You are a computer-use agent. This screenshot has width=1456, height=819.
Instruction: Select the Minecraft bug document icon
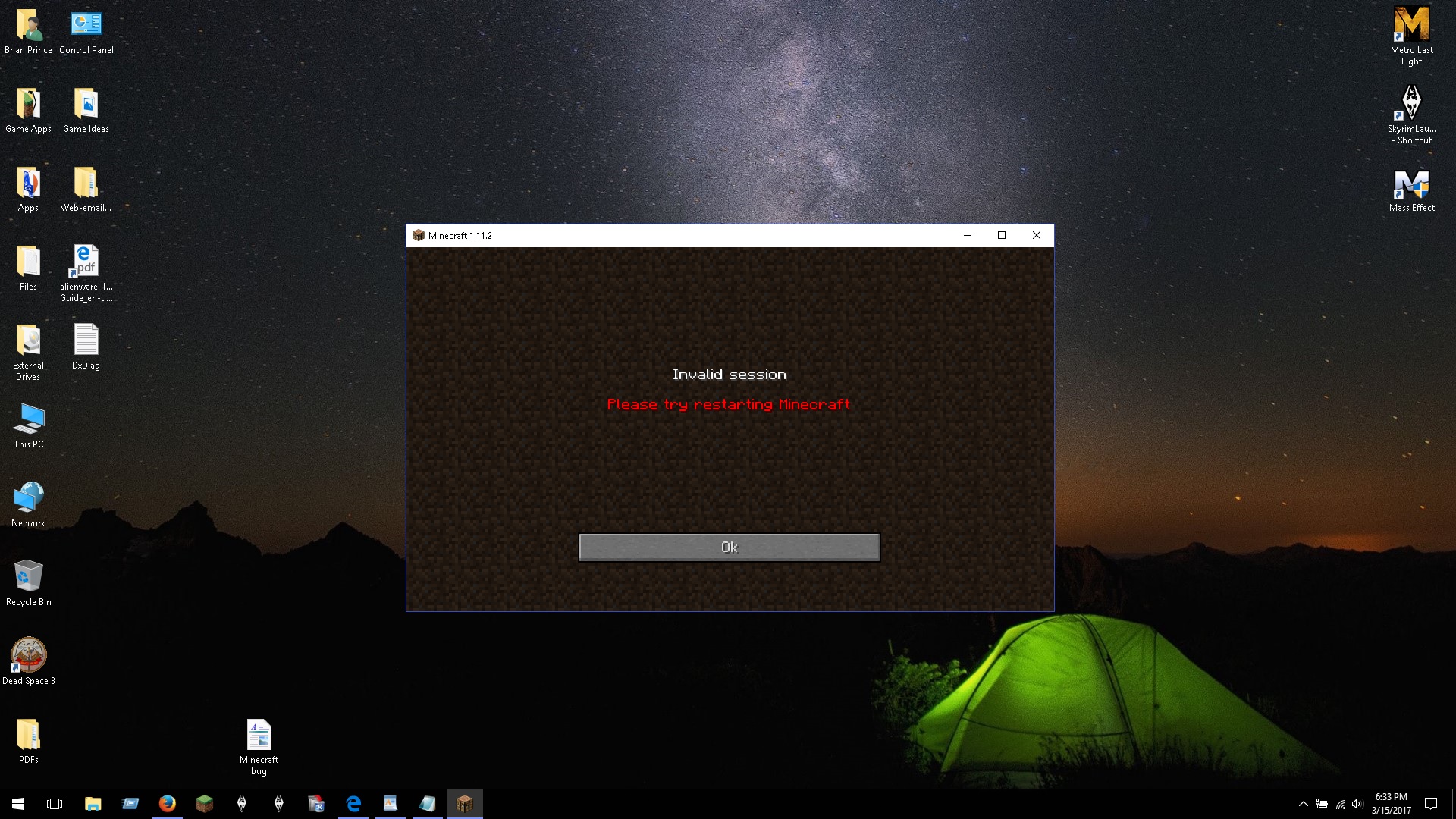click(x=259, y=746)
